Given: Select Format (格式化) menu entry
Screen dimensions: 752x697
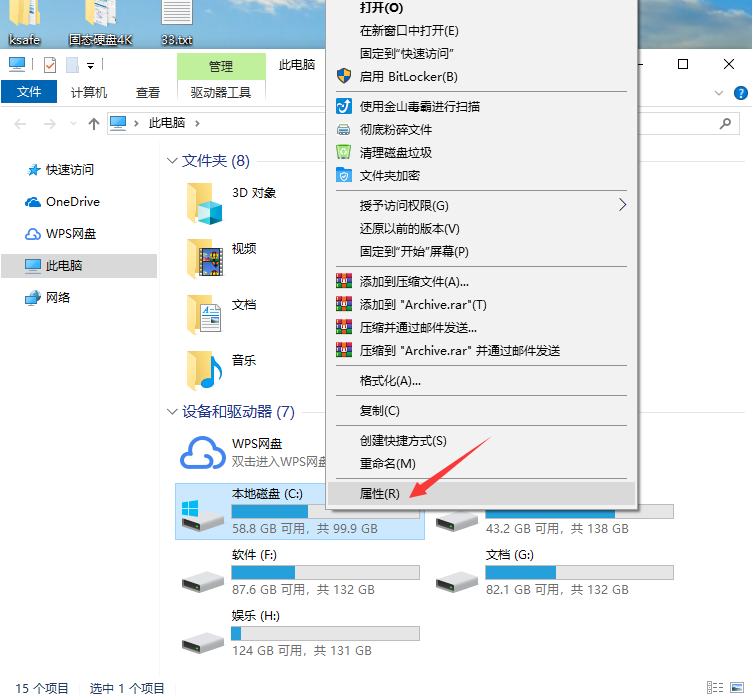Looking at the screenshot, I should 390,381.
